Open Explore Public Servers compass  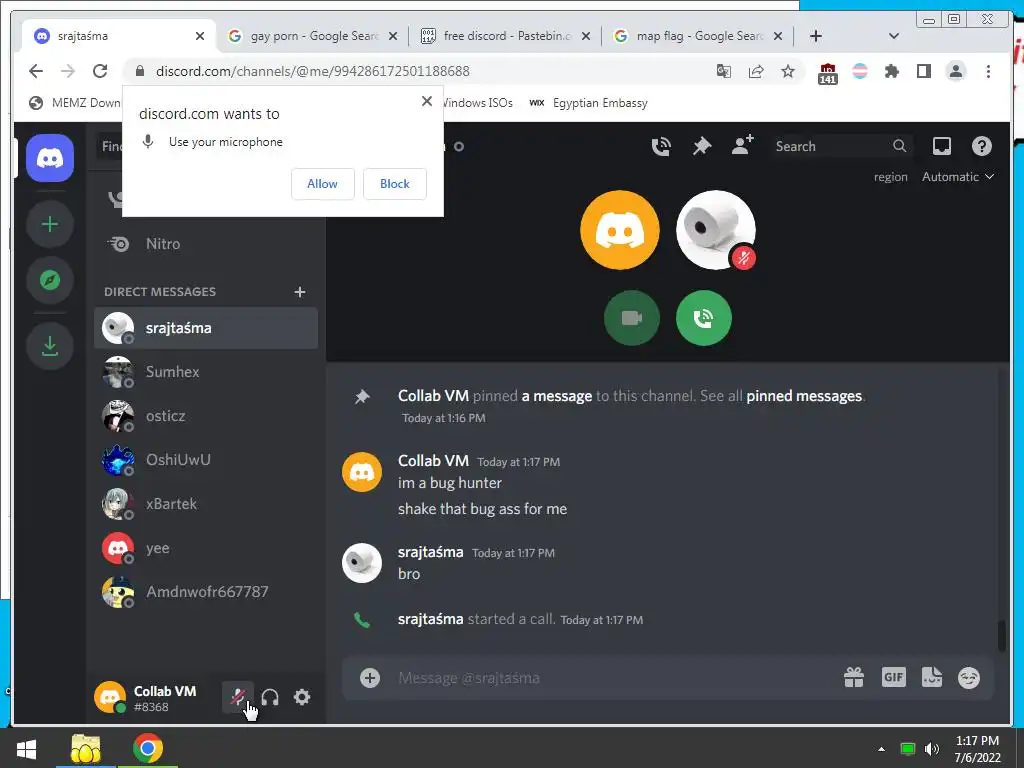pos(50,280)
